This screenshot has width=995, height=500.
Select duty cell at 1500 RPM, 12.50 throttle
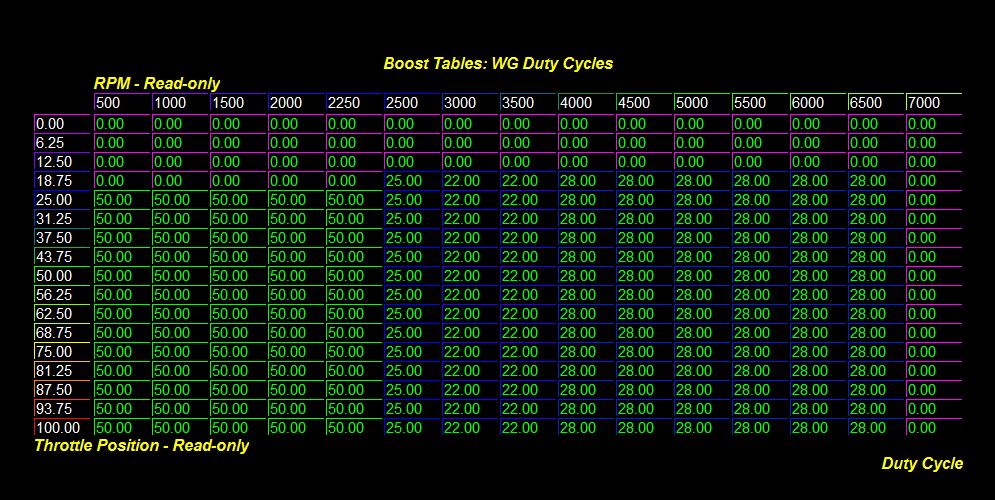click(x=237, y=162)
